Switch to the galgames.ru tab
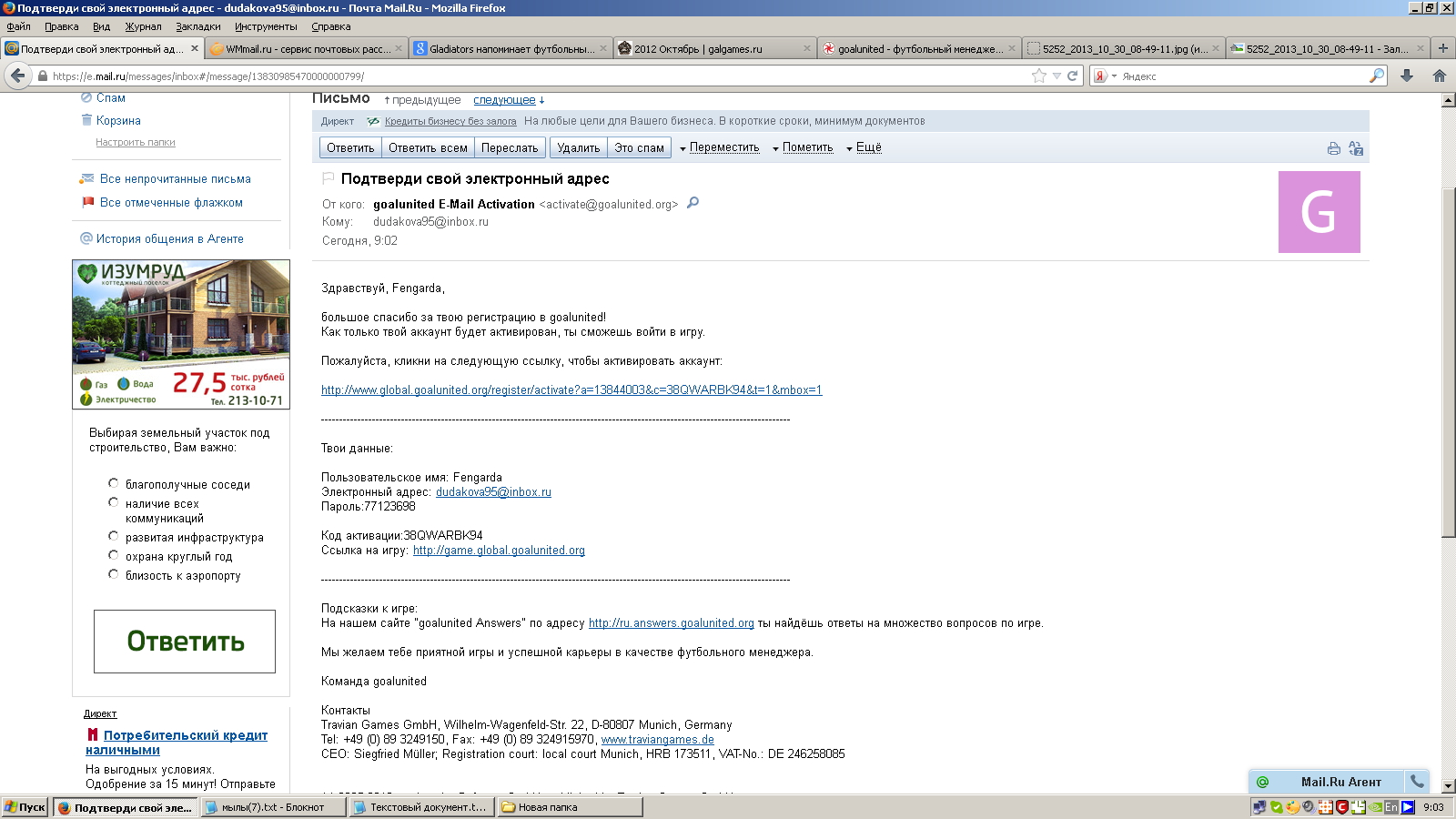 [714, 49]
